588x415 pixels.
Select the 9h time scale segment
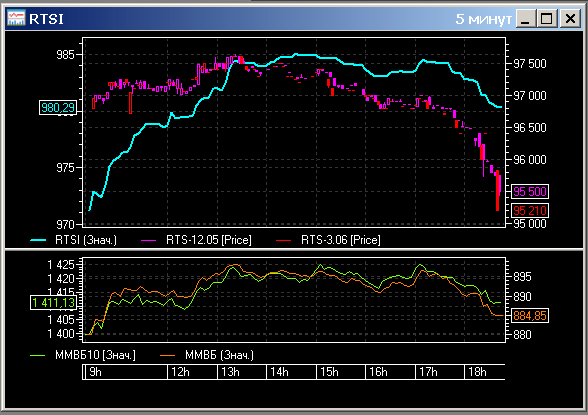[125, 372]
